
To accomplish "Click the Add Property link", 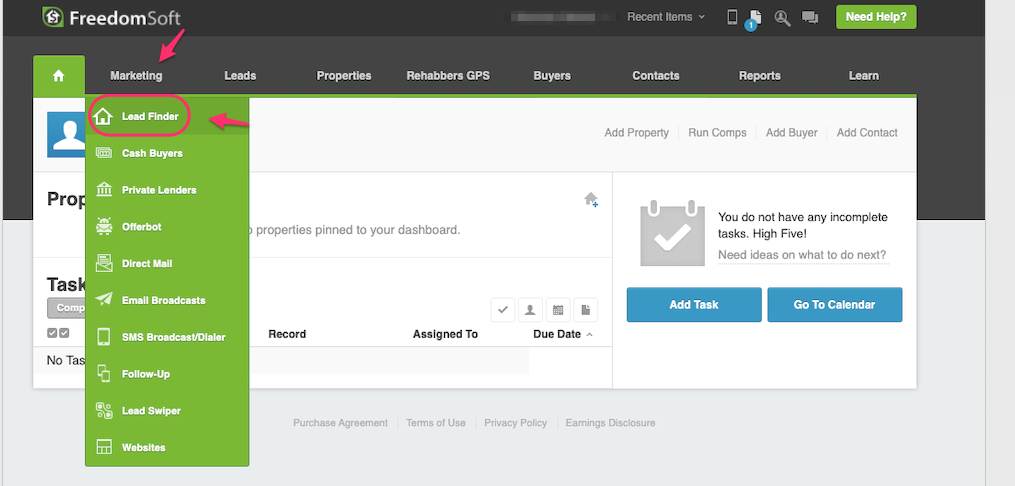I will pos(636,133).
